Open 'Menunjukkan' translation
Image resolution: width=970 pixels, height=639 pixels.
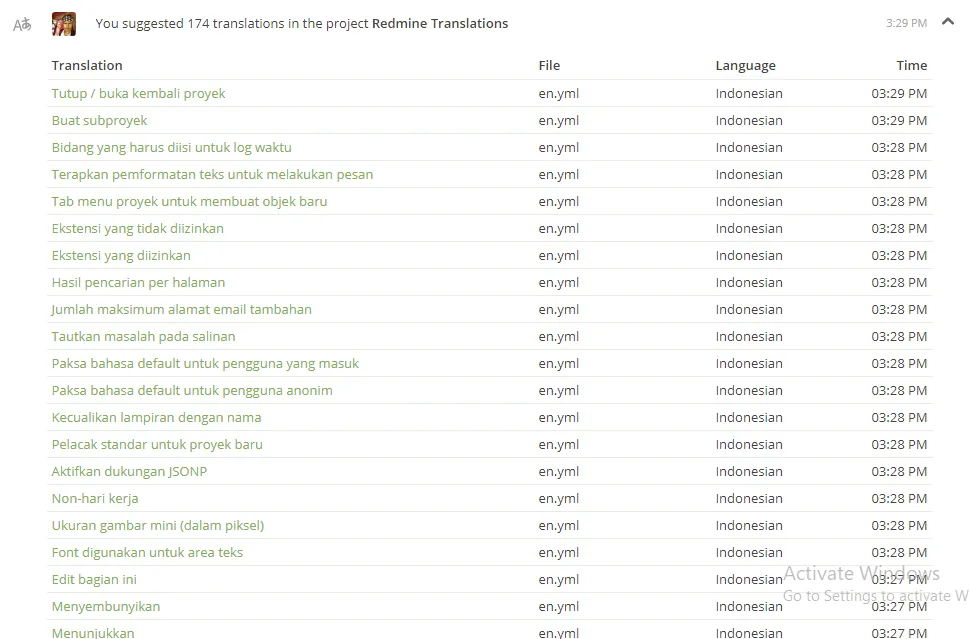pyautogui.click(x=93, y=633)
